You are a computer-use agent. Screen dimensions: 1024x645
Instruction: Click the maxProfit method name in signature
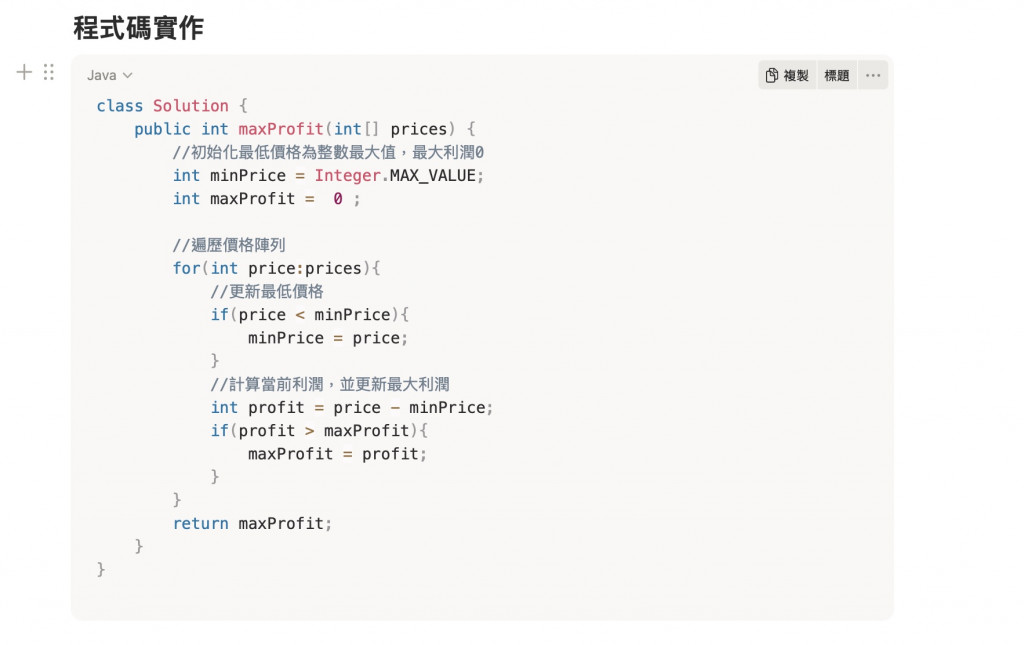pyautogui.click(x=281, y=129)
